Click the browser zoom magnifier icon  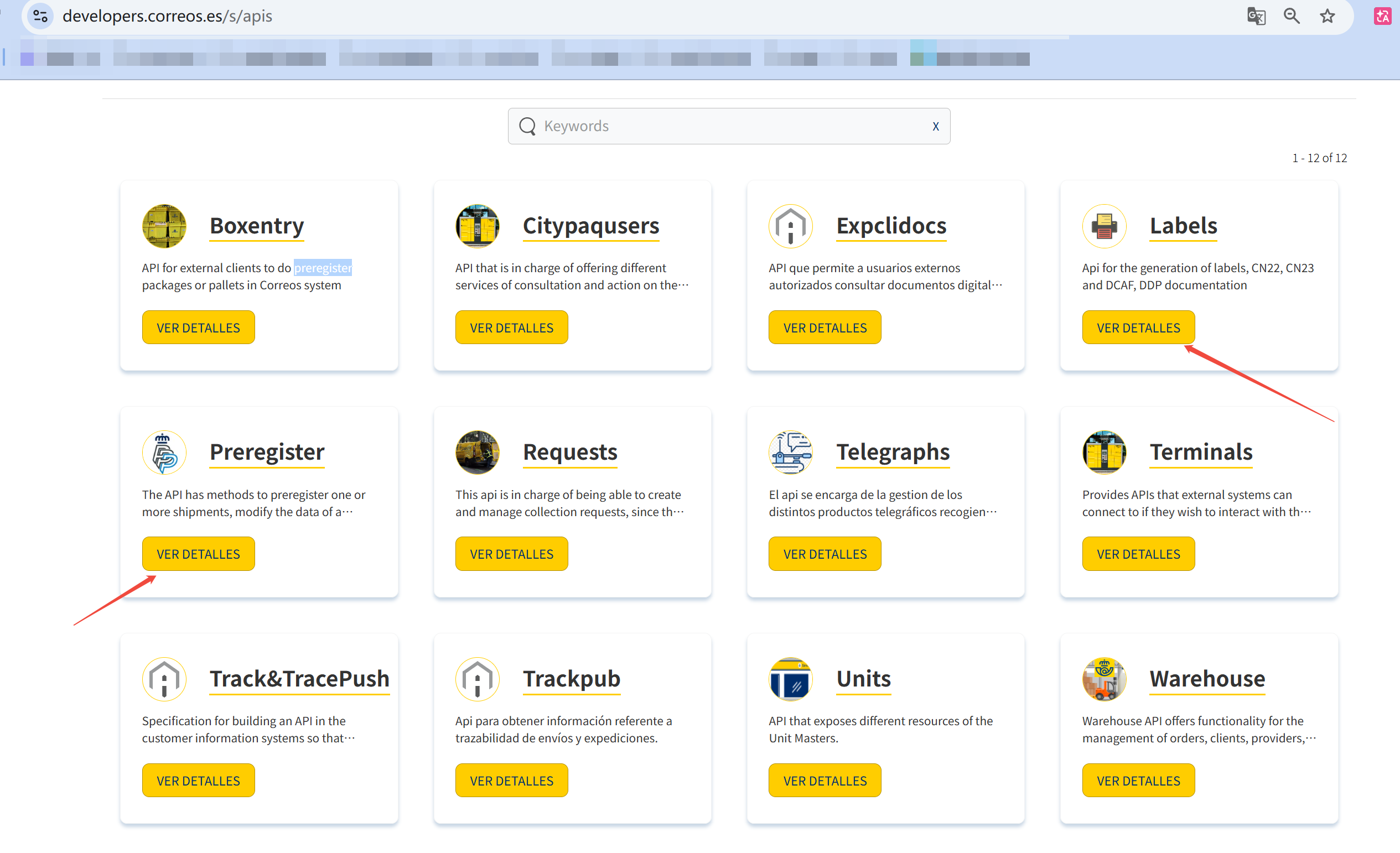point(1292,16)
